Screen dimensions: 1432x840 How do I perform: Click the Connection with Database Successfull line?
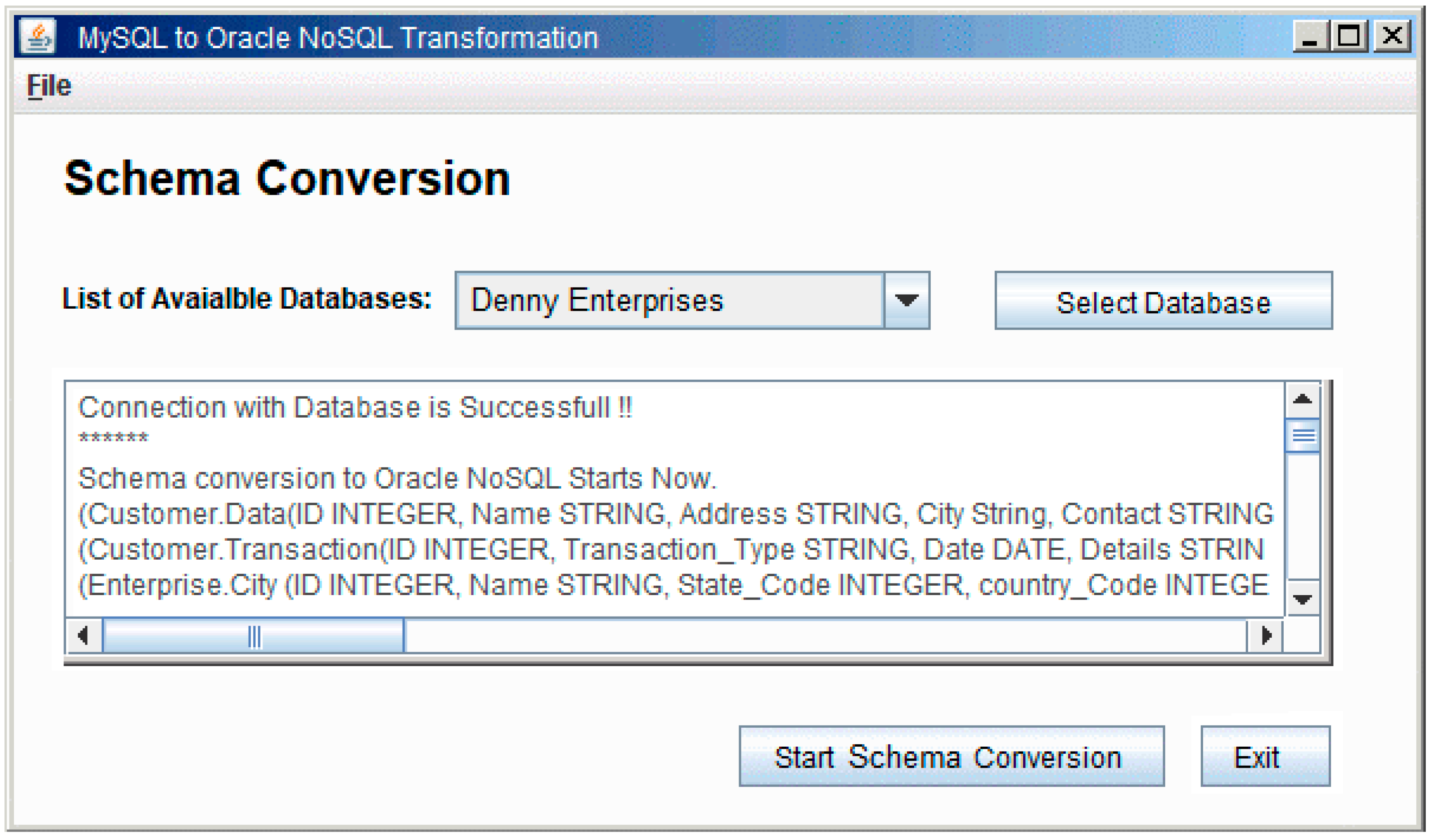click(x=355, y=407)
